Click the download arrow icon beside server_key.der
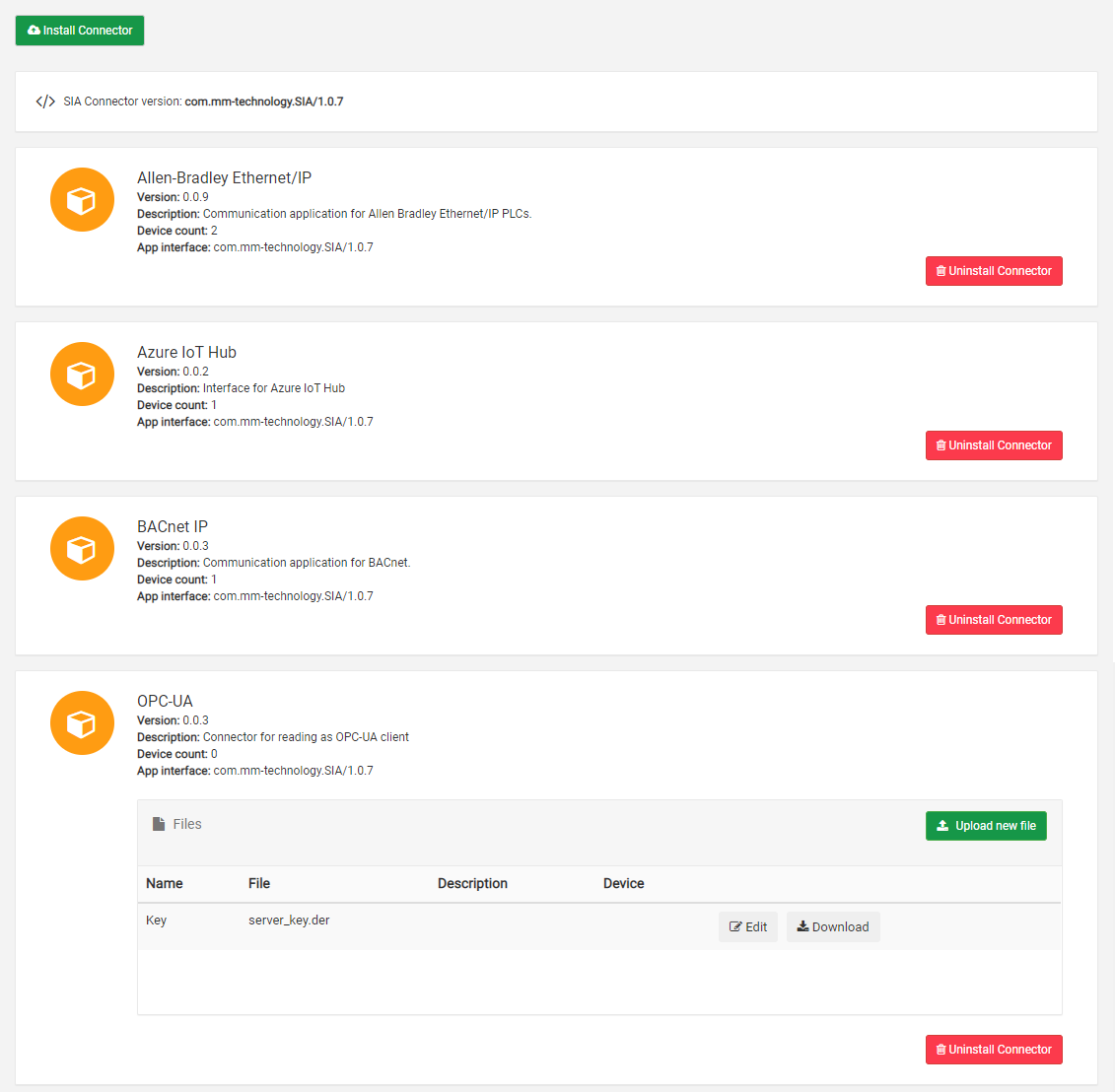 (x=802, y=926)
